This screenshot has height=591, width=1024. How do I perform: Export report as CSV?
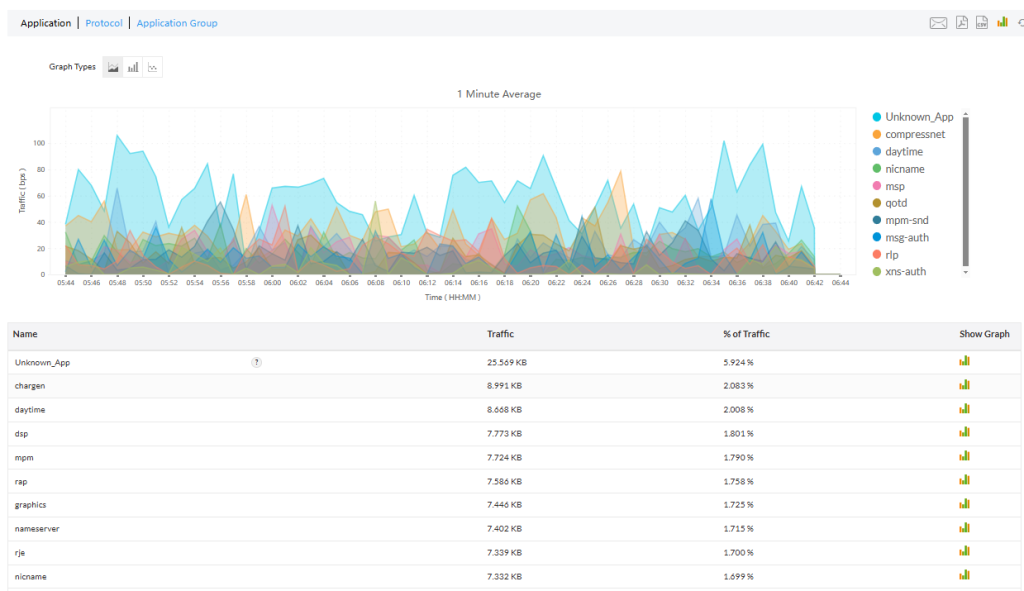pos(982,23)
